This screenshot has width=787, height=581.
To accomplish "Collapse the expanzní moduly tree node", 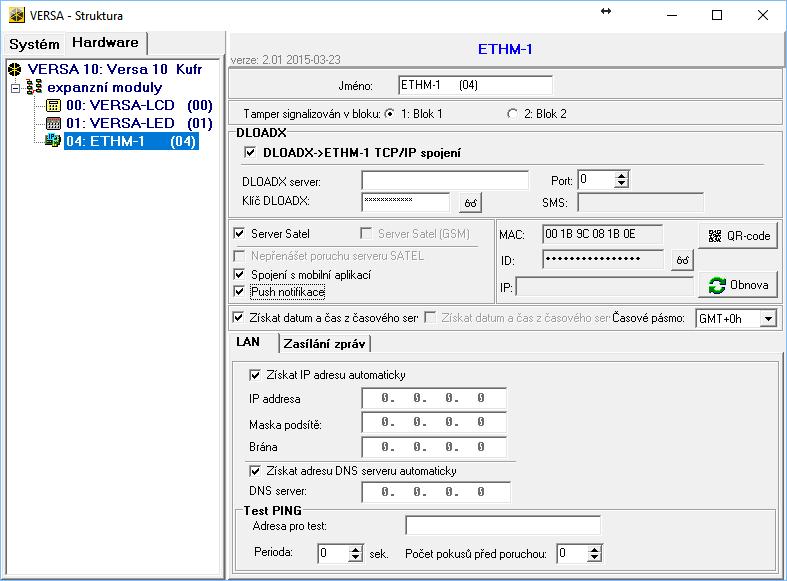I will click(16, 88).
